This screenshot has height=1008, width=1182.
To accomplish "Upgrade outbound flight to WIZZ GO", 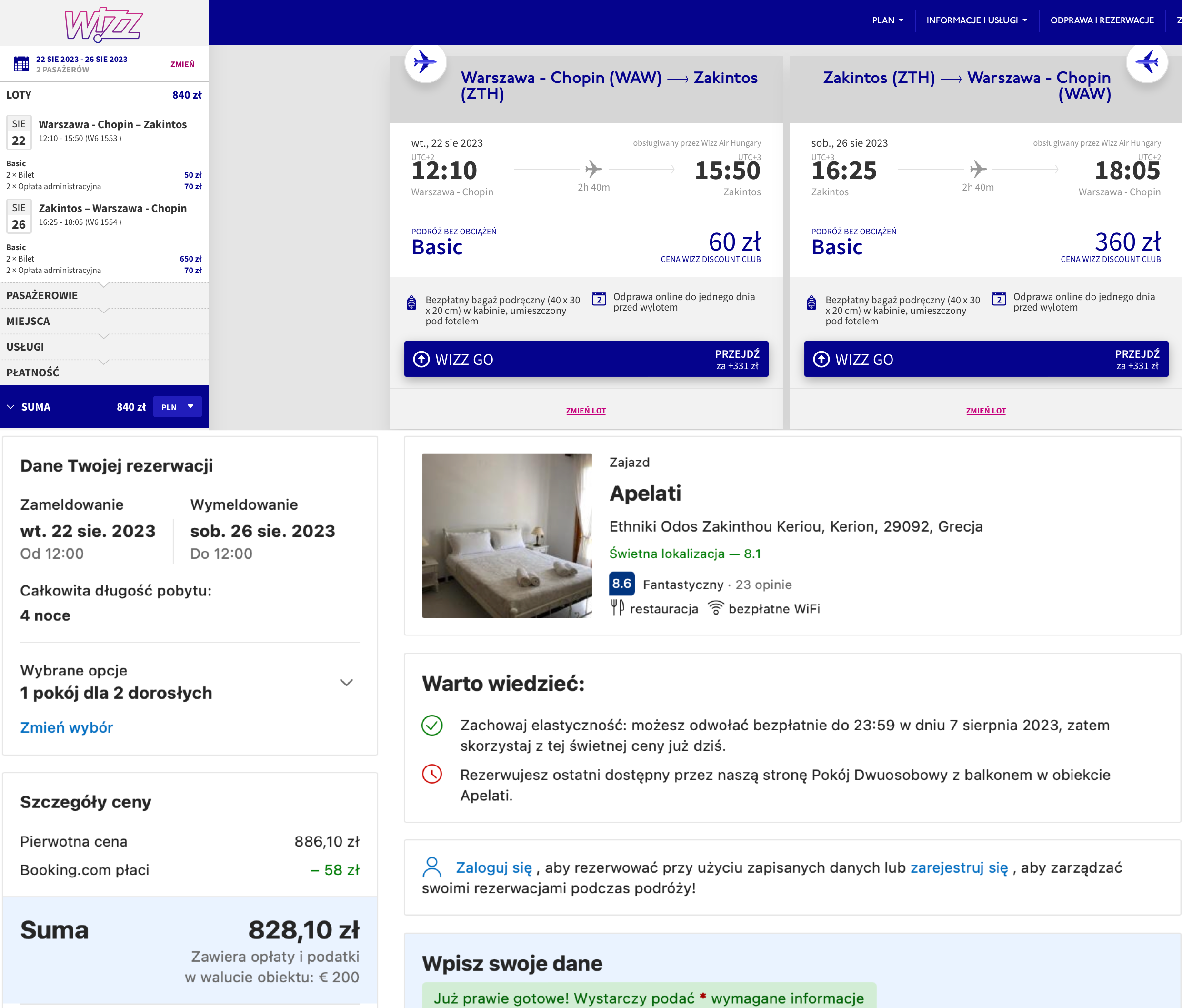I will [586, 359].
